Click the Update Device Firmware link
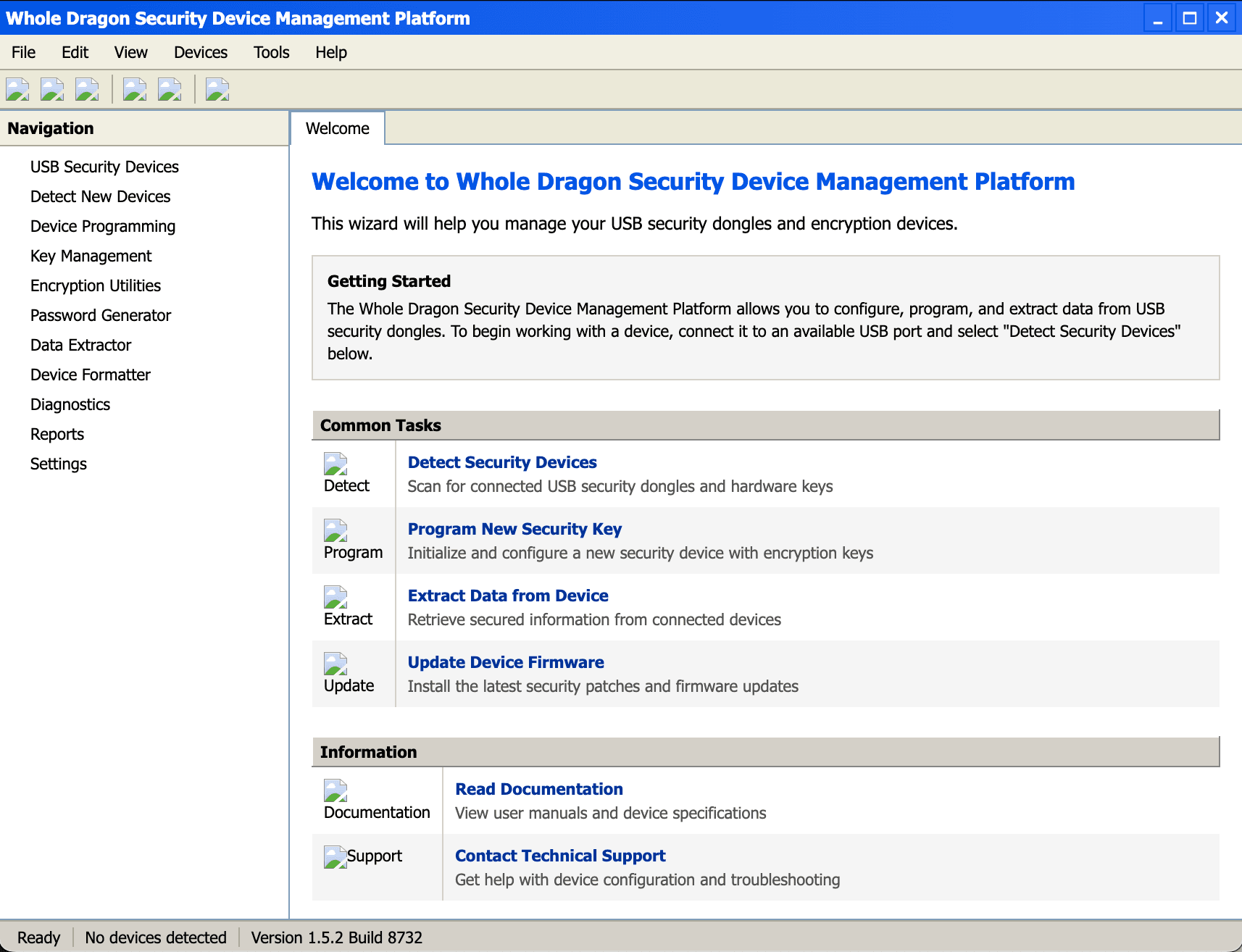 pos(506,662)
